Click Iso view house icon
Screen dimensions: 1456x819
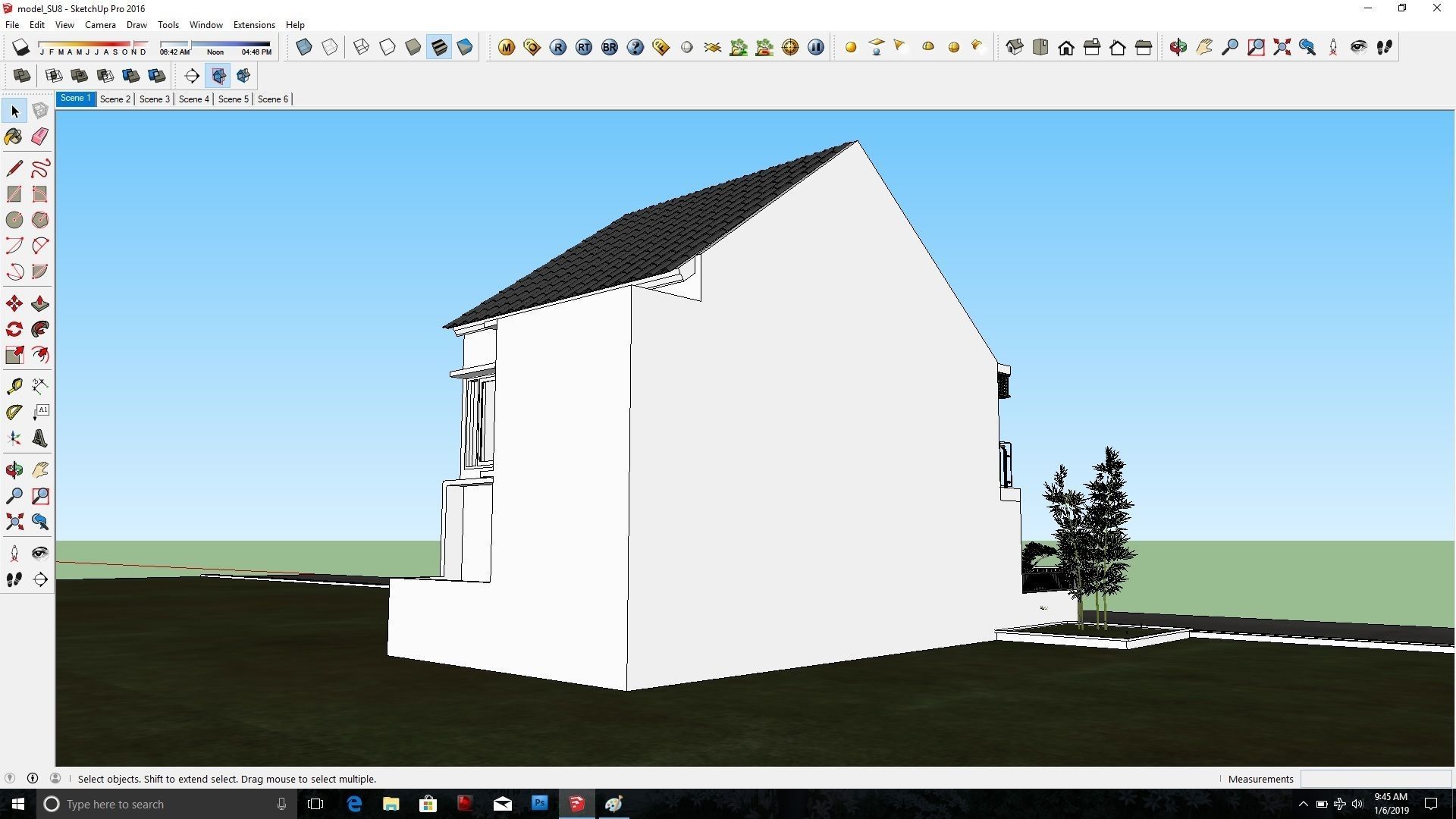(1015, 47)
